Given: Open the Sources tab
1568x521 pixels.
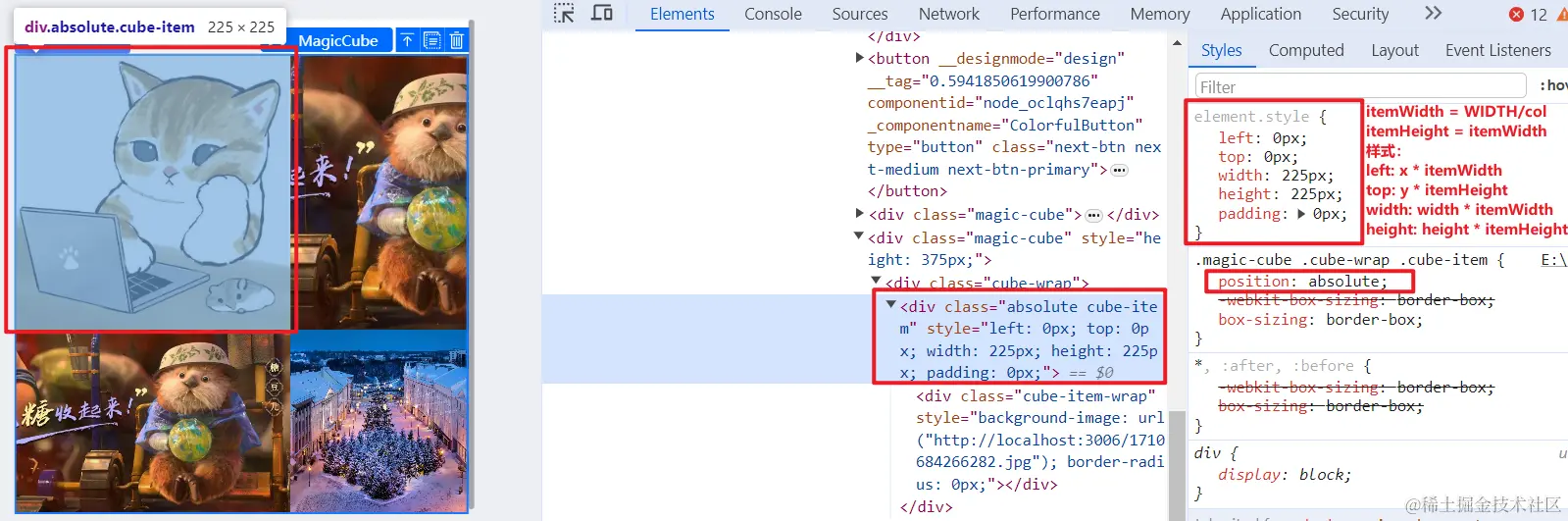Looking at the screenshot, I should [x=860, y=14].
